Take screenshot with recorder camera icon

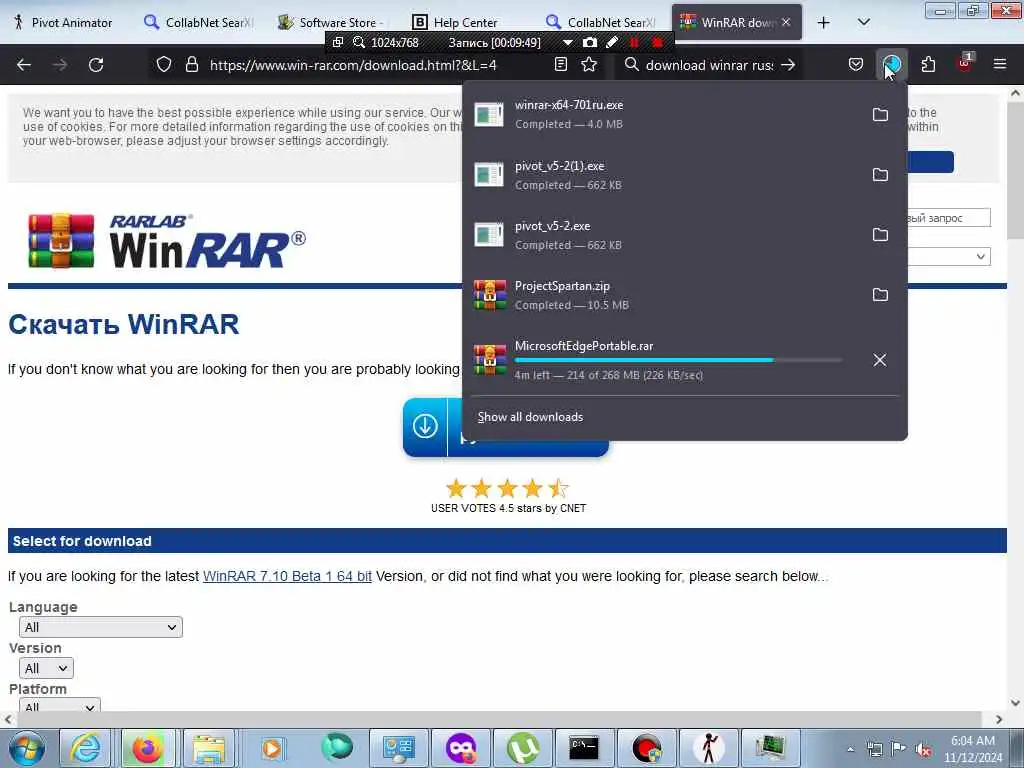(x=590, y=42)
